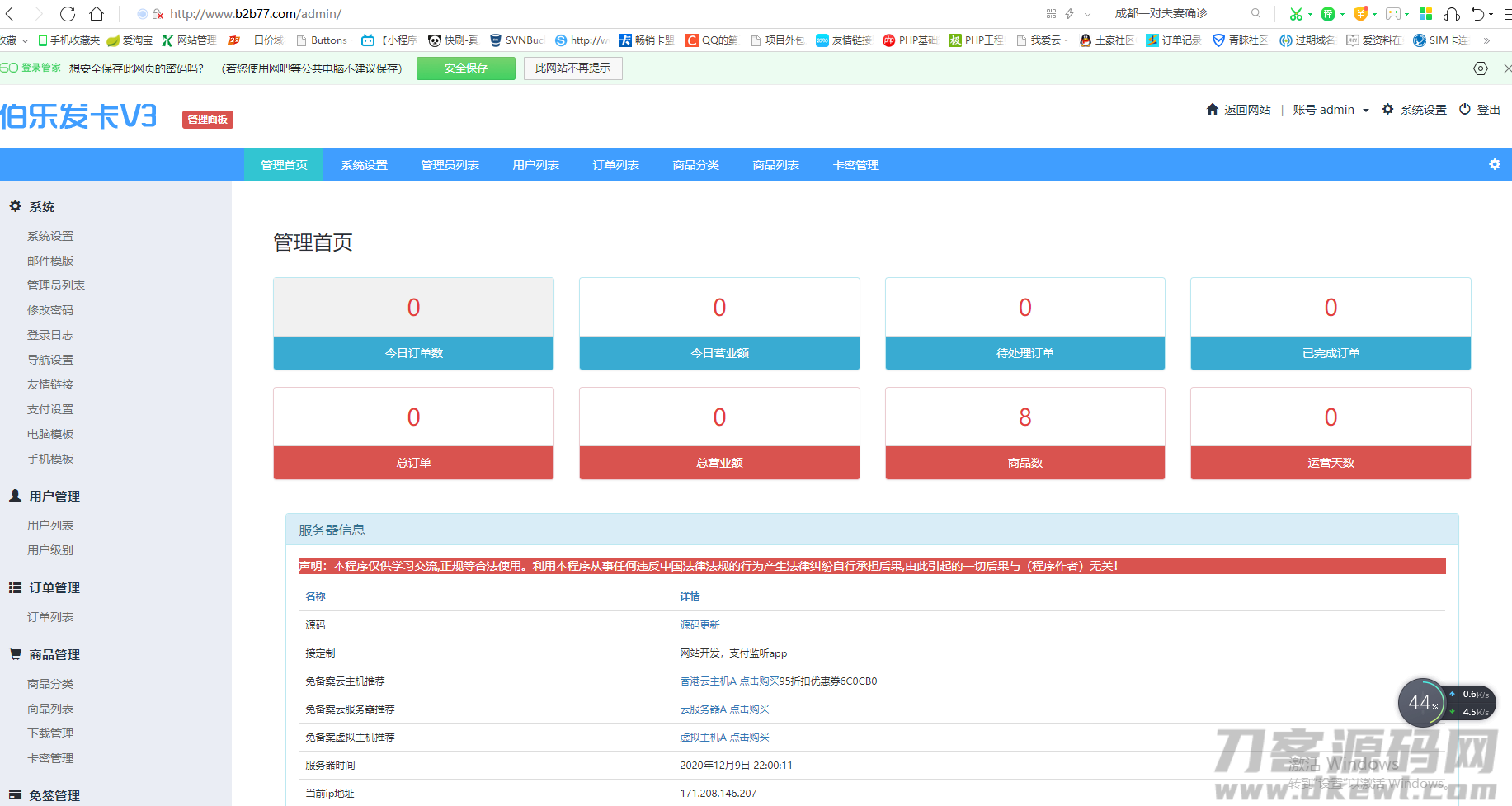
Task: Open the bookmarks overflow chevron (») on favorites bar
Action: pos(1488,40)
